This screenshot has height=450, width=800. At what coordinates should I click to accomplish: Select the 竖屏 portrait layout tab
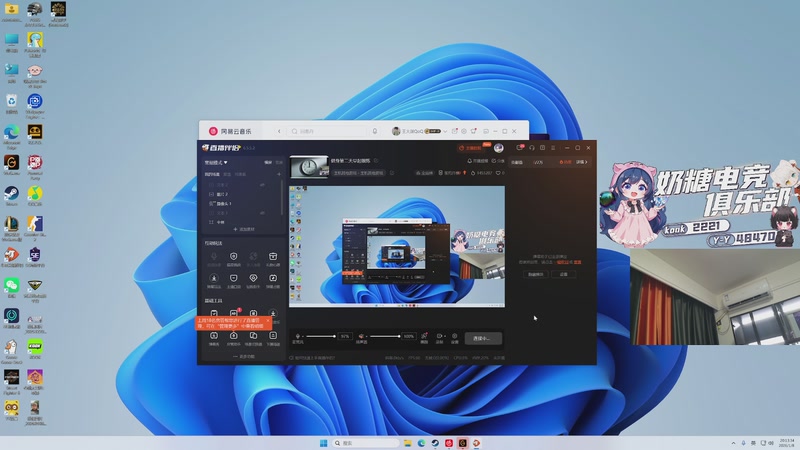279,162
